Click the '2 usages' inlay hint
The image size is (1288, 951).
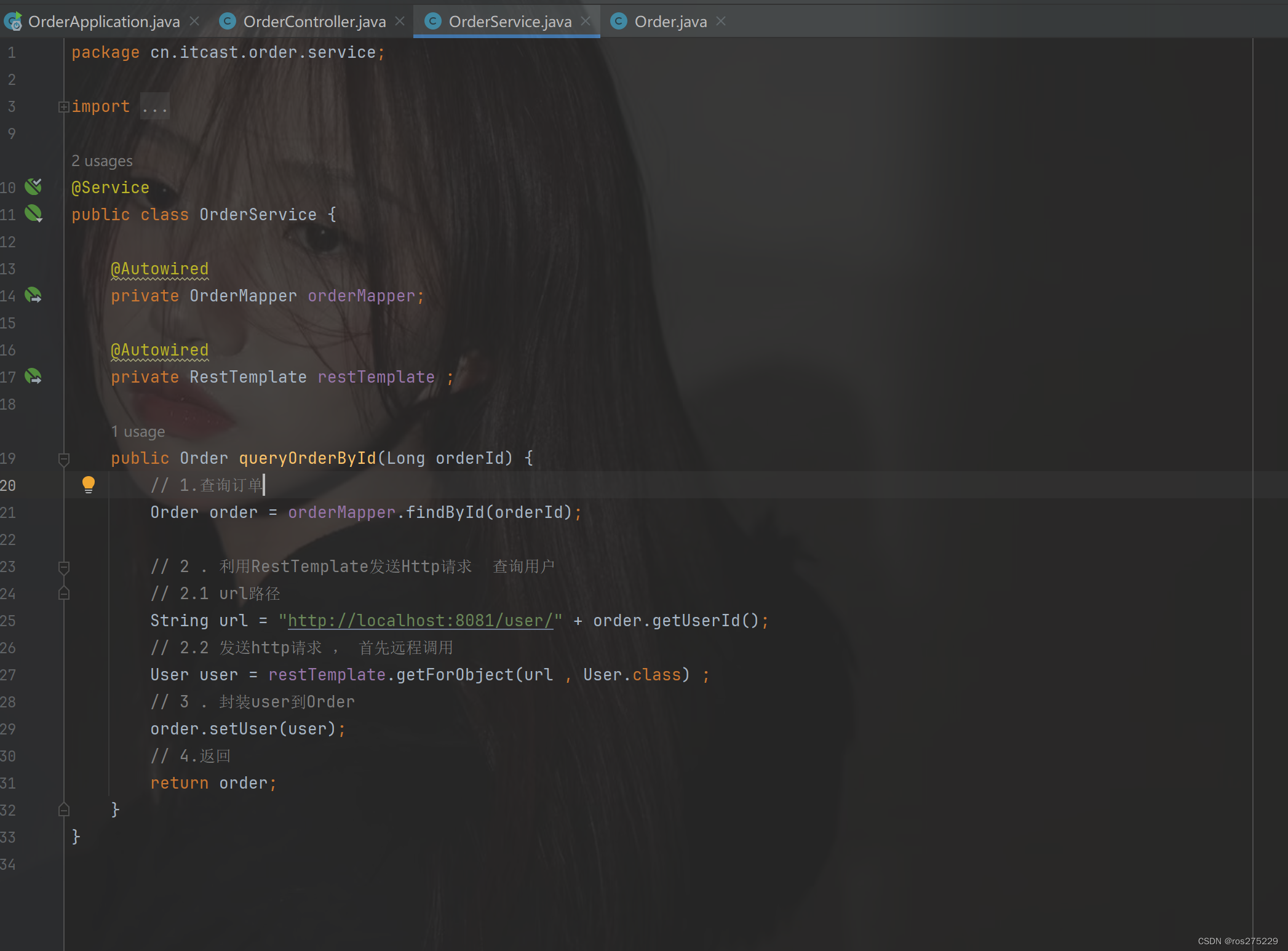(x=102, y=161)
